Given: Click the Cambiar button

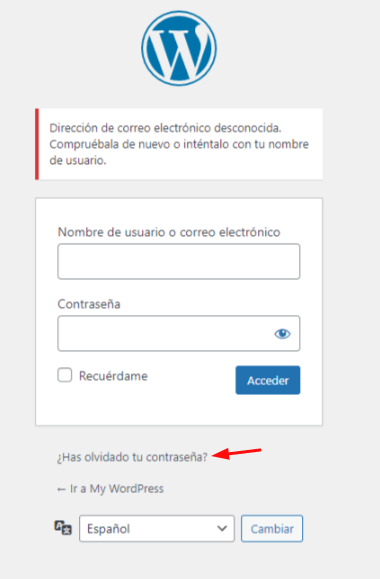Looking at the screenshot, I should pos(272,529).
